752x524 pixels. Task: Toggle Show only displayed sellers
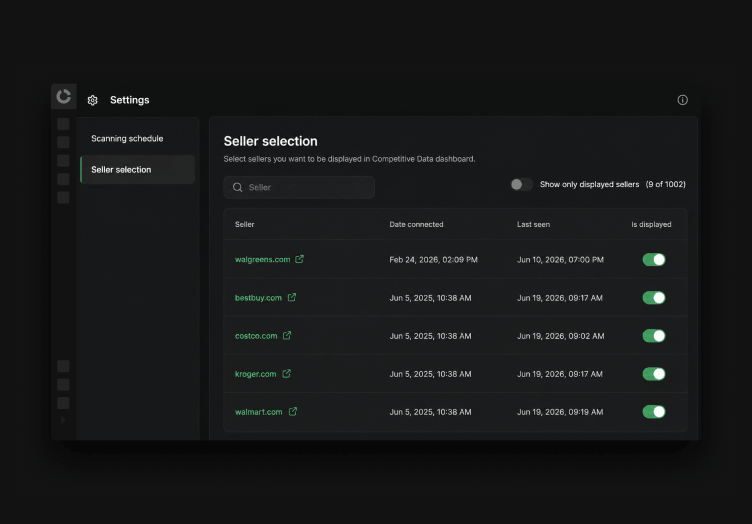click(521, 185)
